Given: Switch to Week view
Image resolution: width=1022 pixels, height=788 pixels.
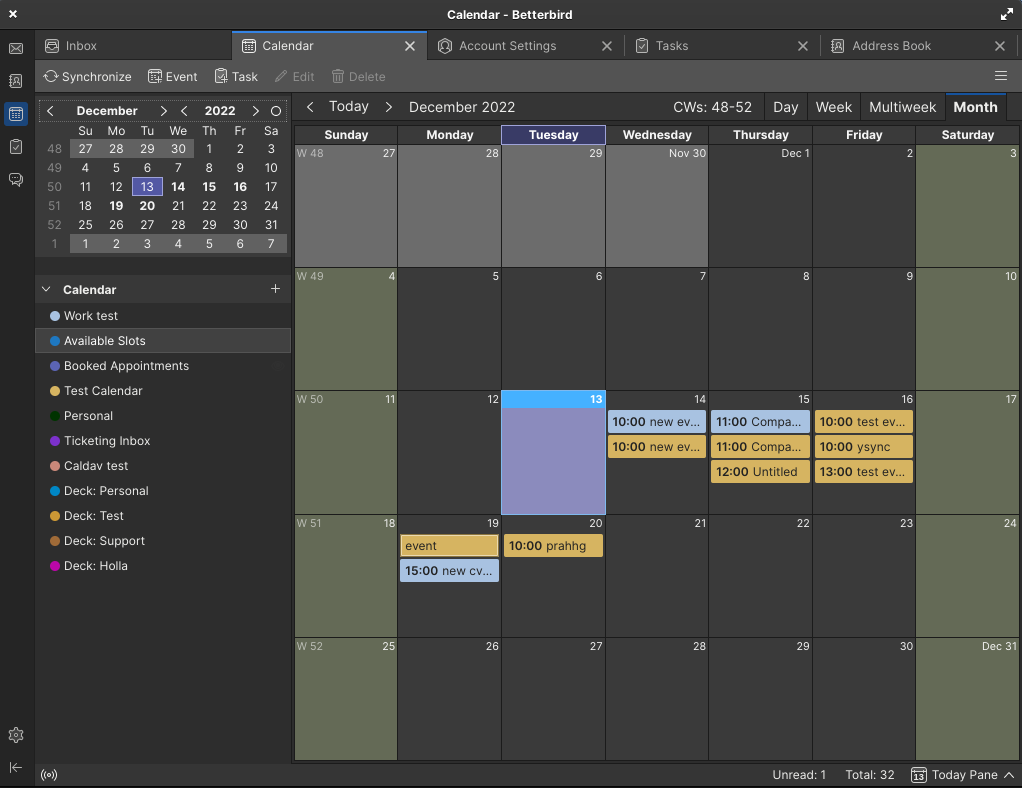Looking at the screenshot, I should point(834,107).
